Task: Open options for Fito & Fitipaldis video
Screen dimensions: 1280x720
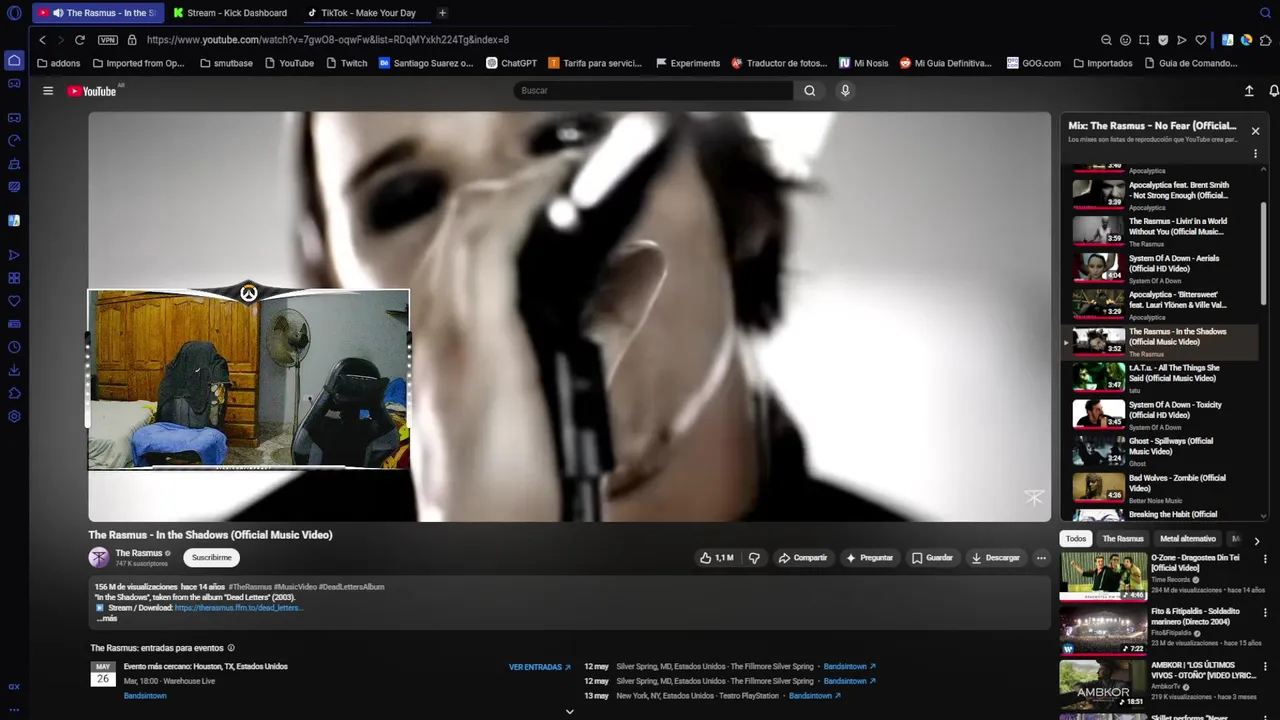Action: tap(1265, 613)
